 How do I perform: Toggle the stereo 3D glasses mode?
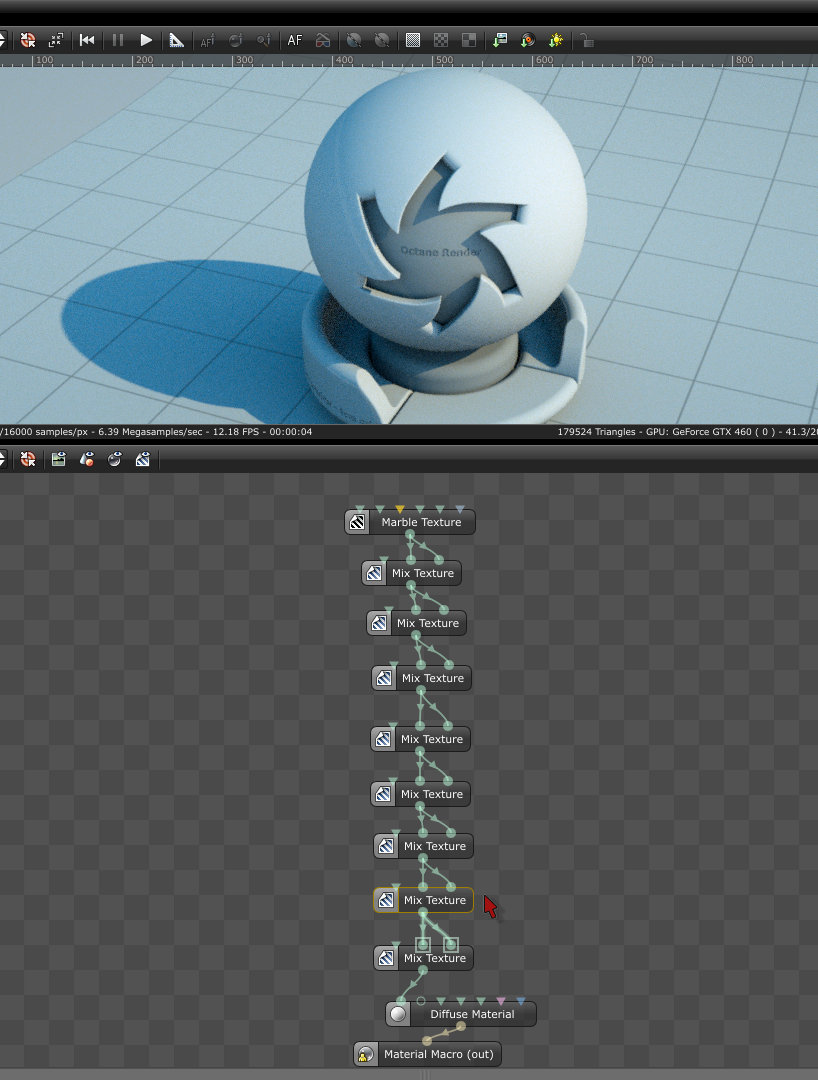pyautogui.click(x=322, y=40)
